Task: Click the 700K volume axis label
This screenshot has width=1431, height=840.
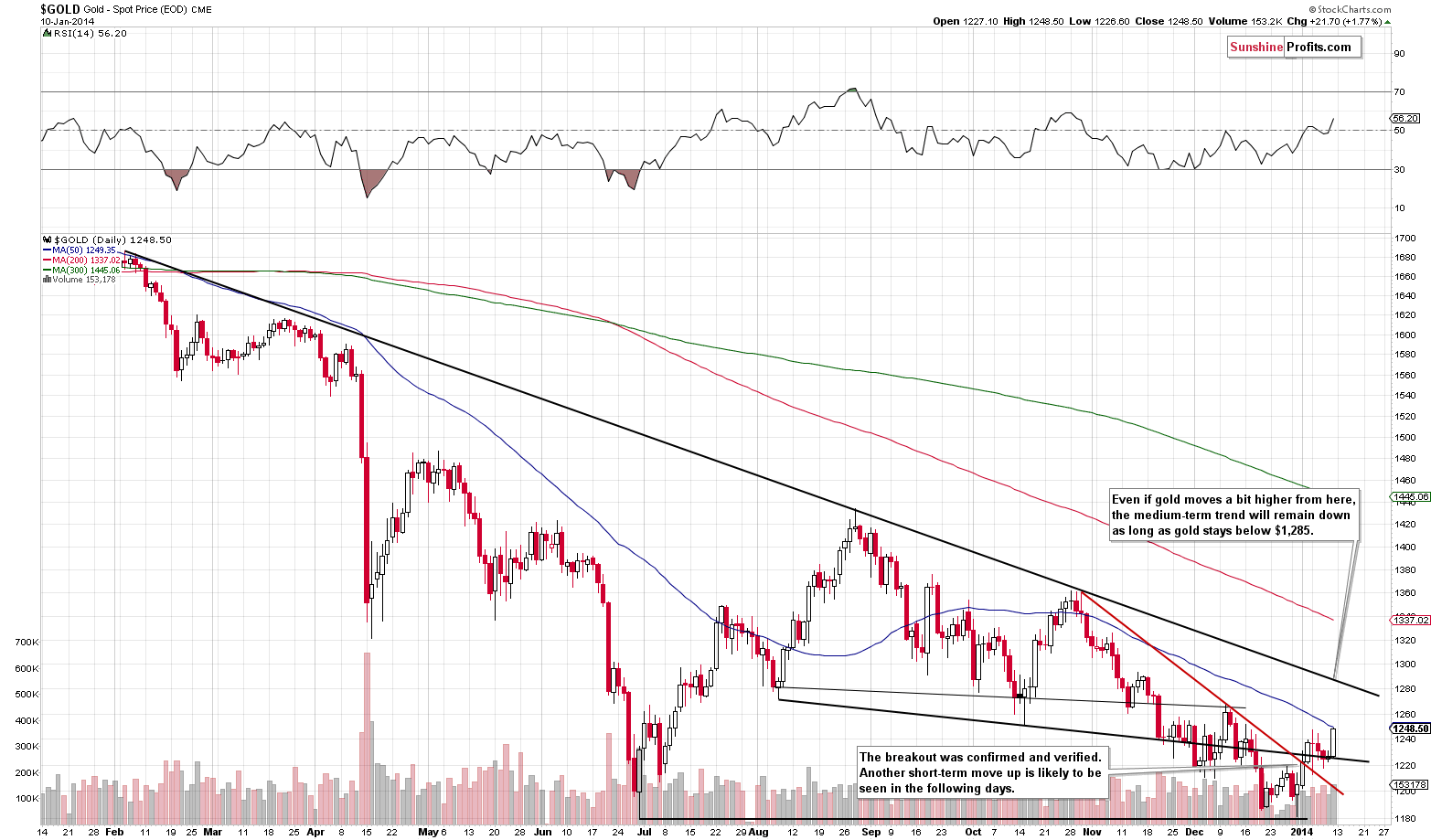Action: click(27, 643)
